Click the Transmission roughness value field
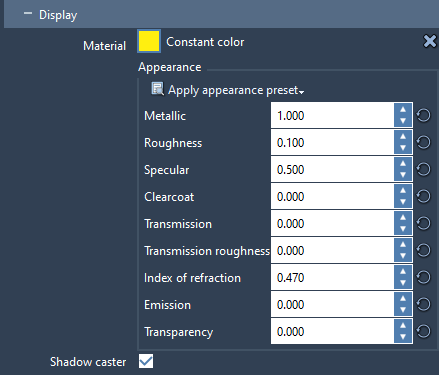 point(332,250)
